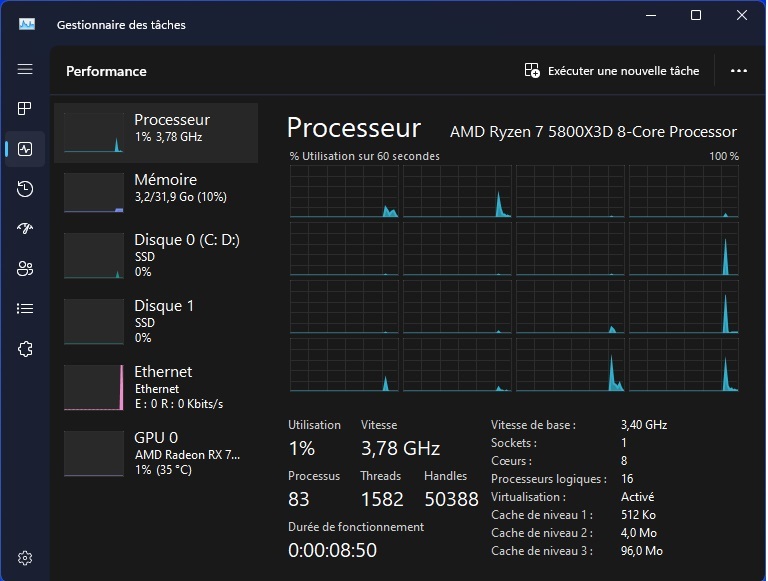Open the Users page icon
Image resolution: width=768 pixels, height=581 pixels.
pos(25,269)
